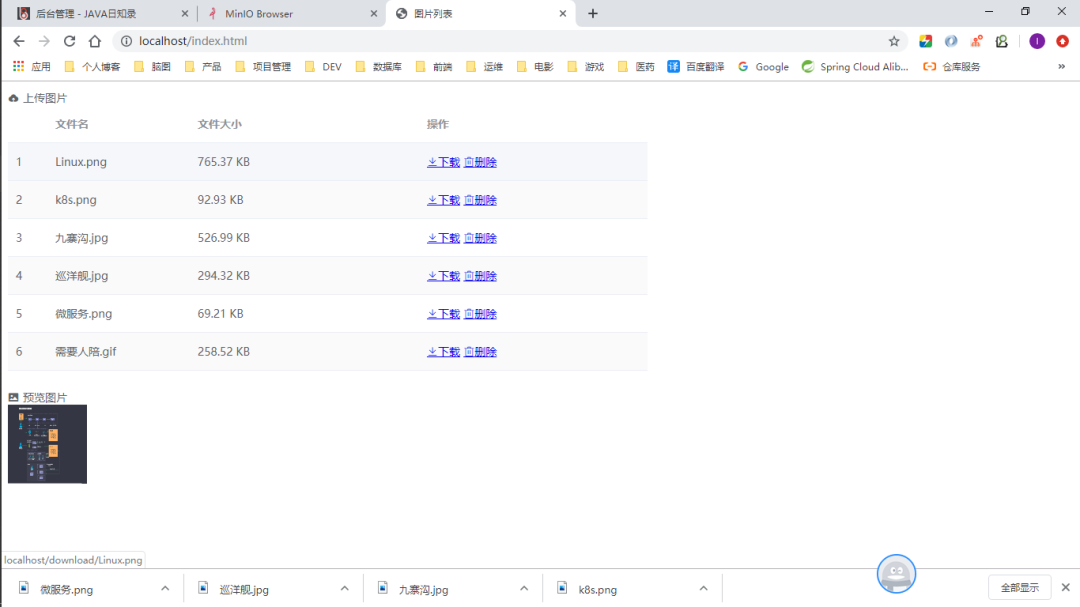1080x607 pixels.
Task: Close the downloads bar
Action: click(1066, 588)
